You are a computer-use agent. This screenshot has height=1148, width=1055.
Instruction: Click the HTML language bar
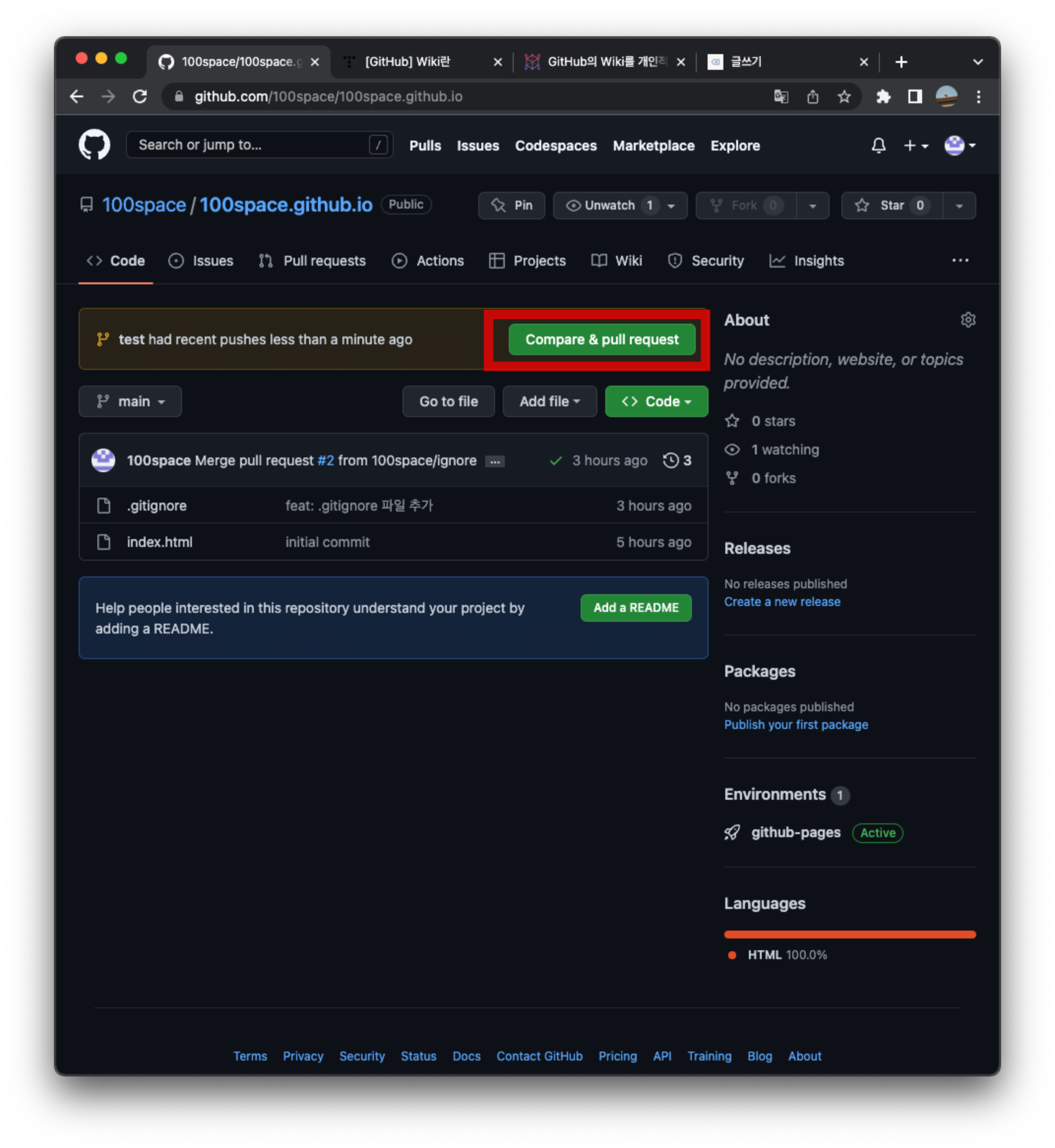point(849,935)
